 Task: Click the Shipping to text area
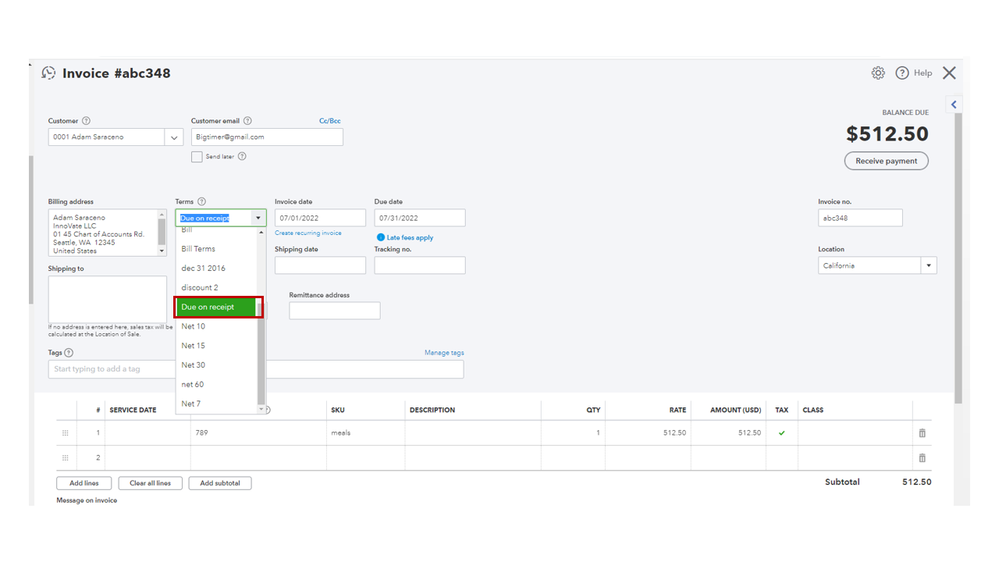[108, 299]
